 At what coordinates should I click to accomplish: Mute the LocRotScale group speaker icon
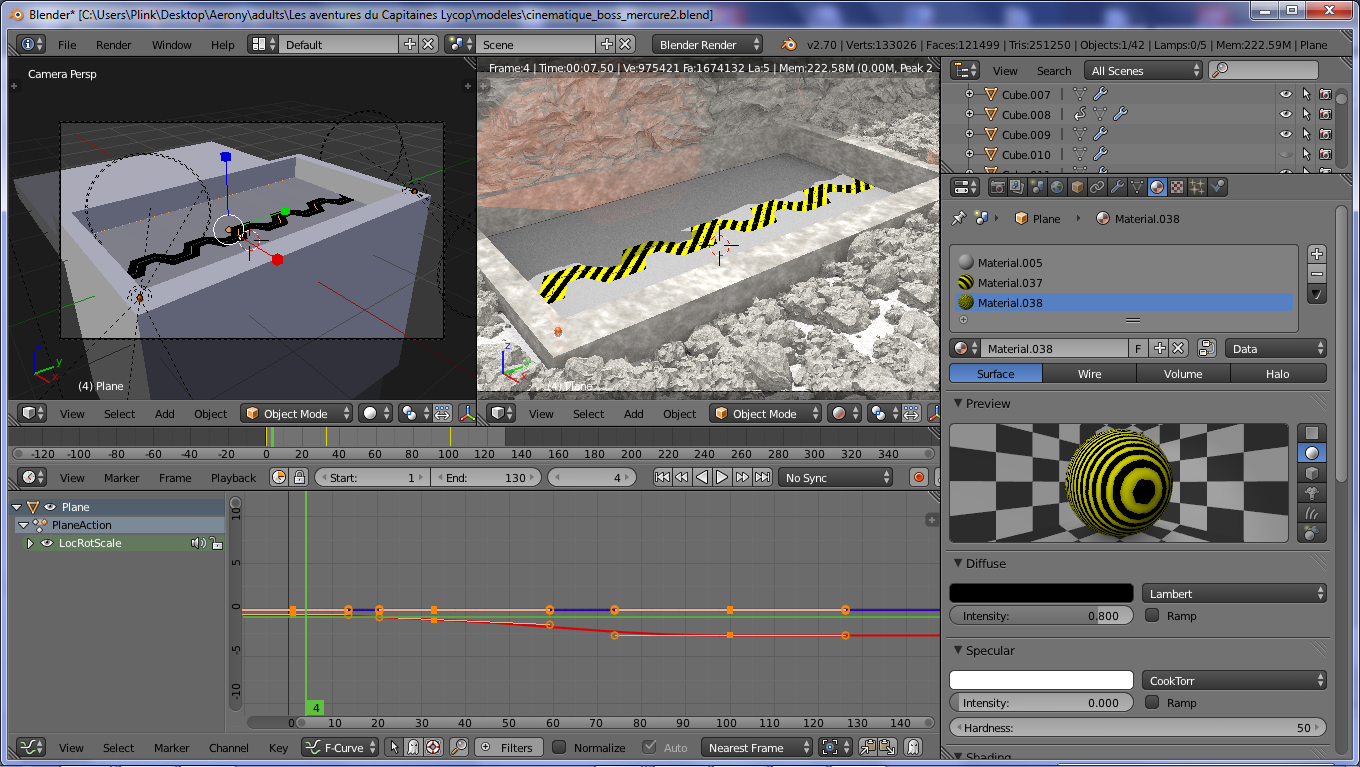point(198,543)
